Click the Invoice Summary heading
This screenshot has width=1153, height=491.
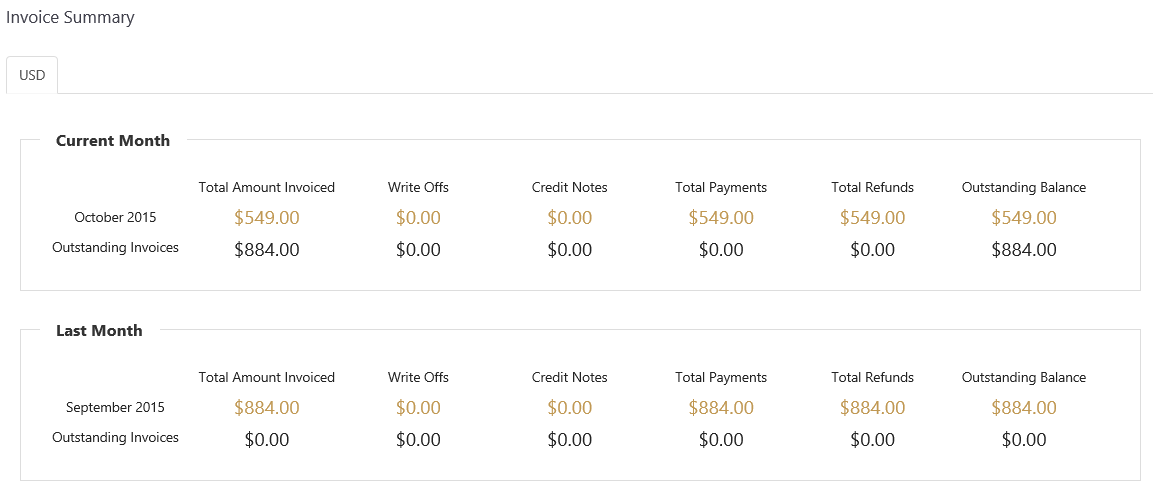coord(70,18)
